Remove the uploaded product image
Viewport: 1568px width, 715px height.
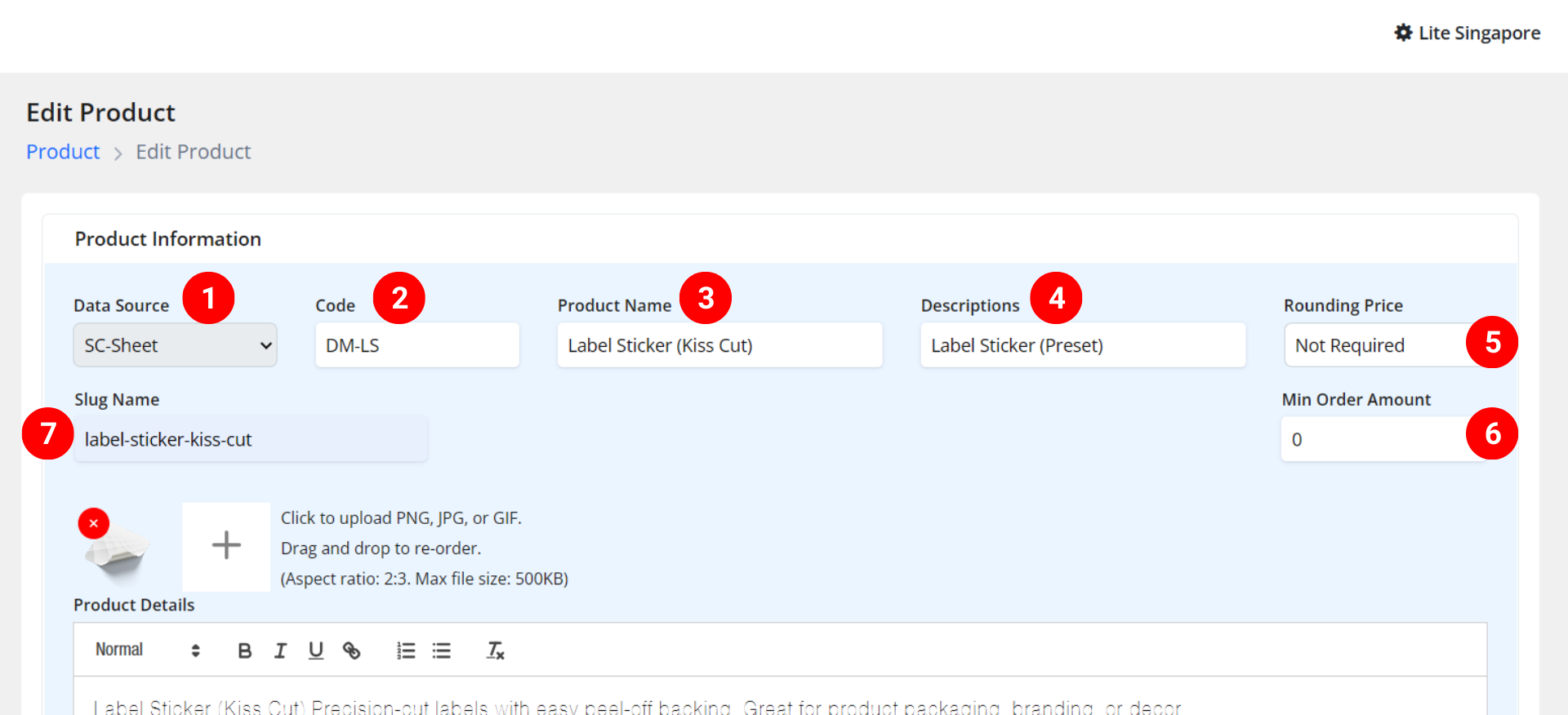pyautogui.click(x=94, y=523)
